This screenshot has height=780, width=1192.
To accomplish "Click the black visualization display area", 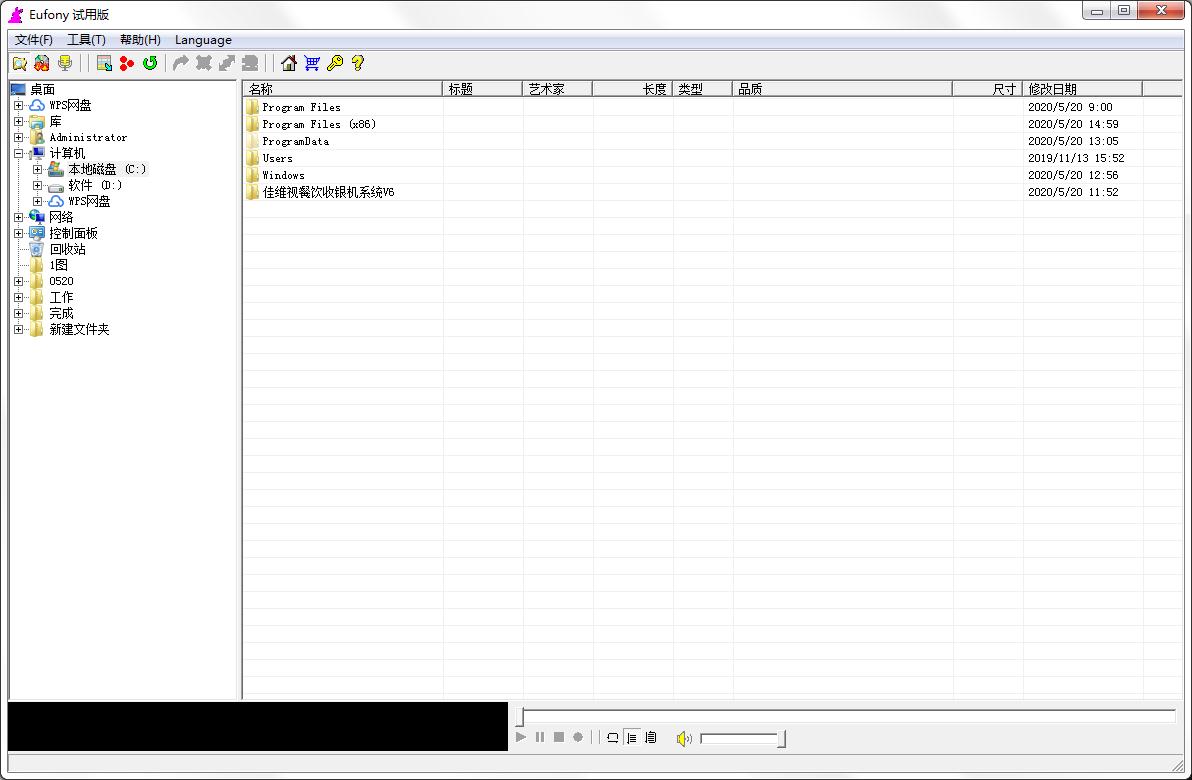I will point(258,726).
